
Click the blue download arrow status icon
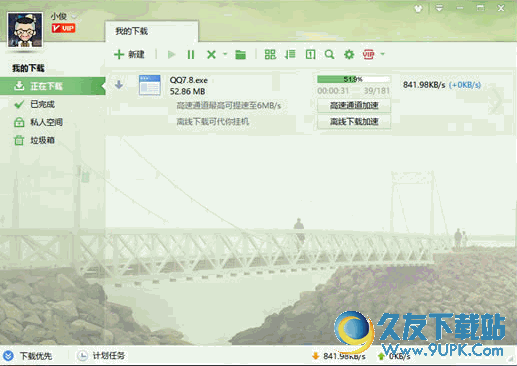click(x=119, y=85)
